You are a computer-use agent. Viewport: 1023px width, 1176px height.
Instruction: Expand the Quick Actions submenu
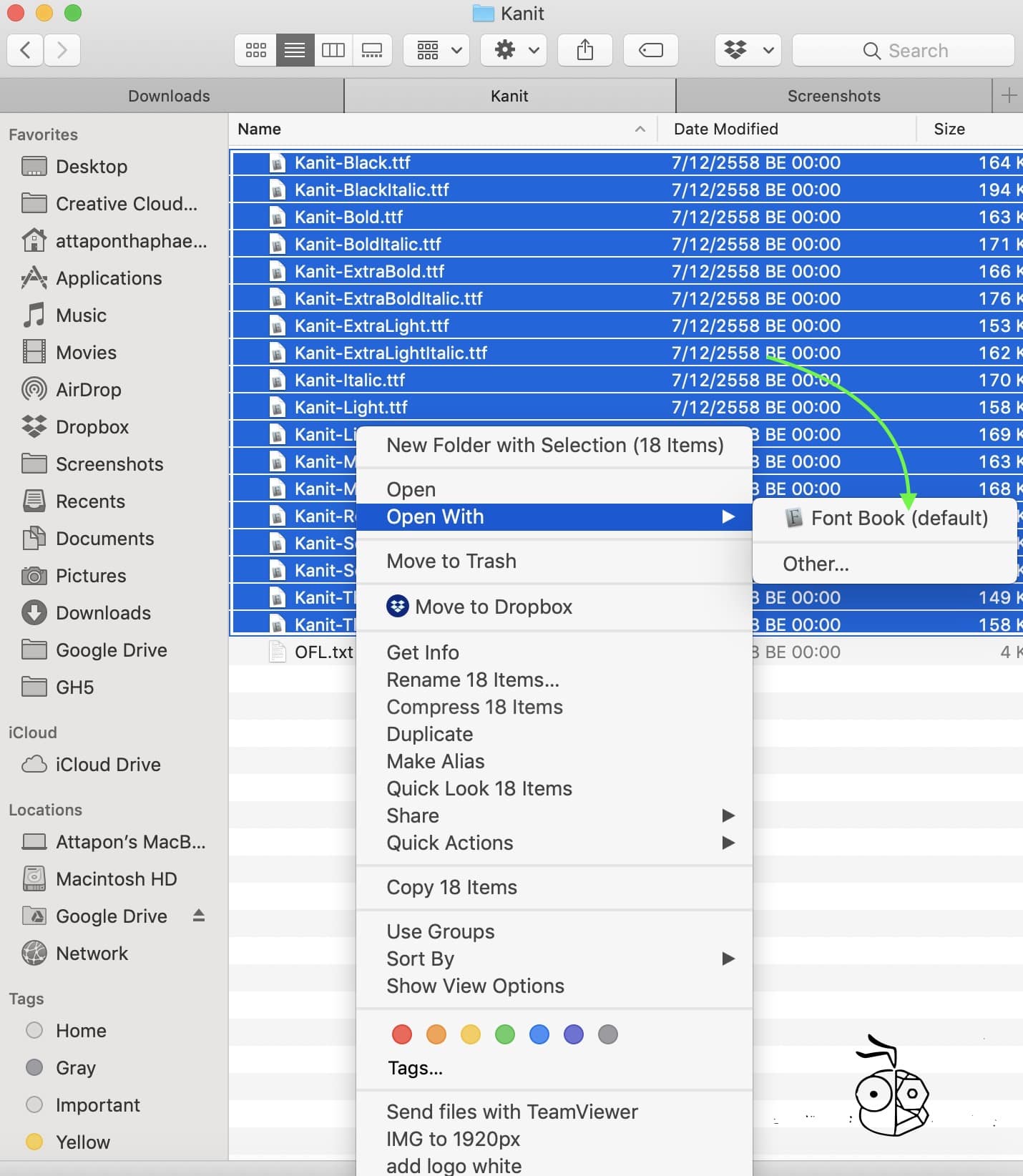554,843
